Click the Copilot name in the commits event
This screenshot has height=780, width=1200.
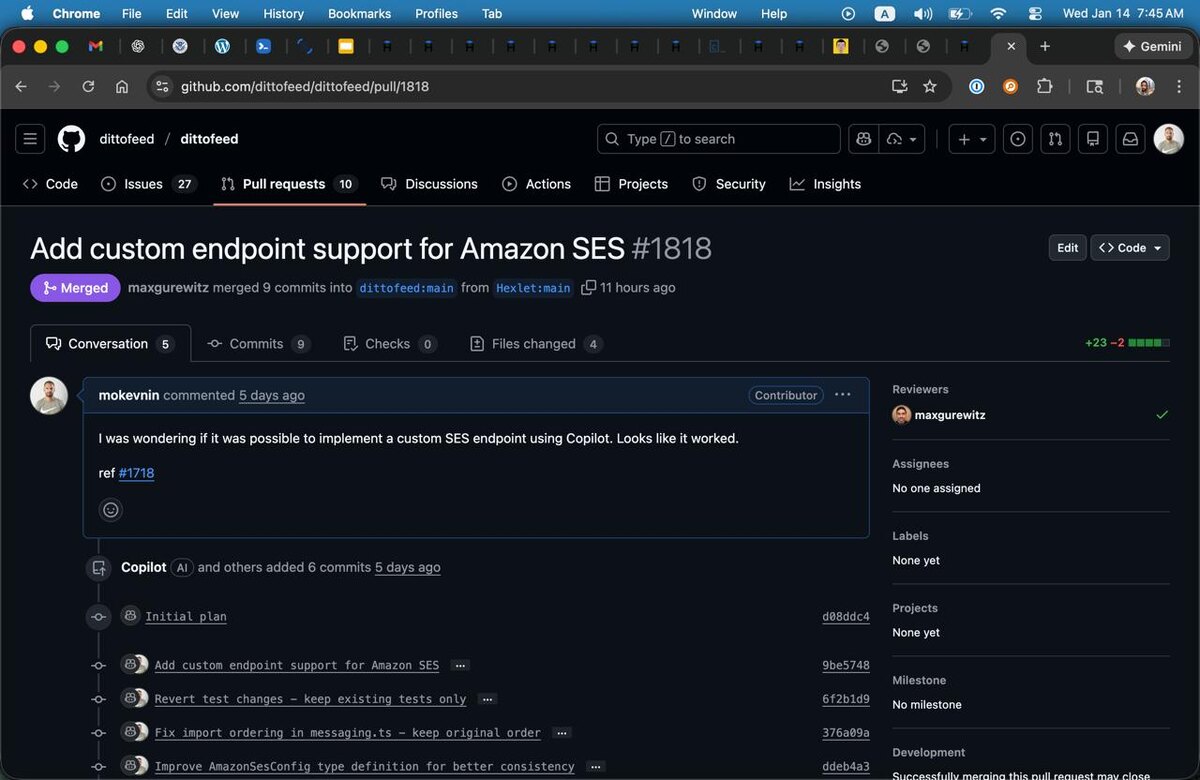[x=144, y=567]
